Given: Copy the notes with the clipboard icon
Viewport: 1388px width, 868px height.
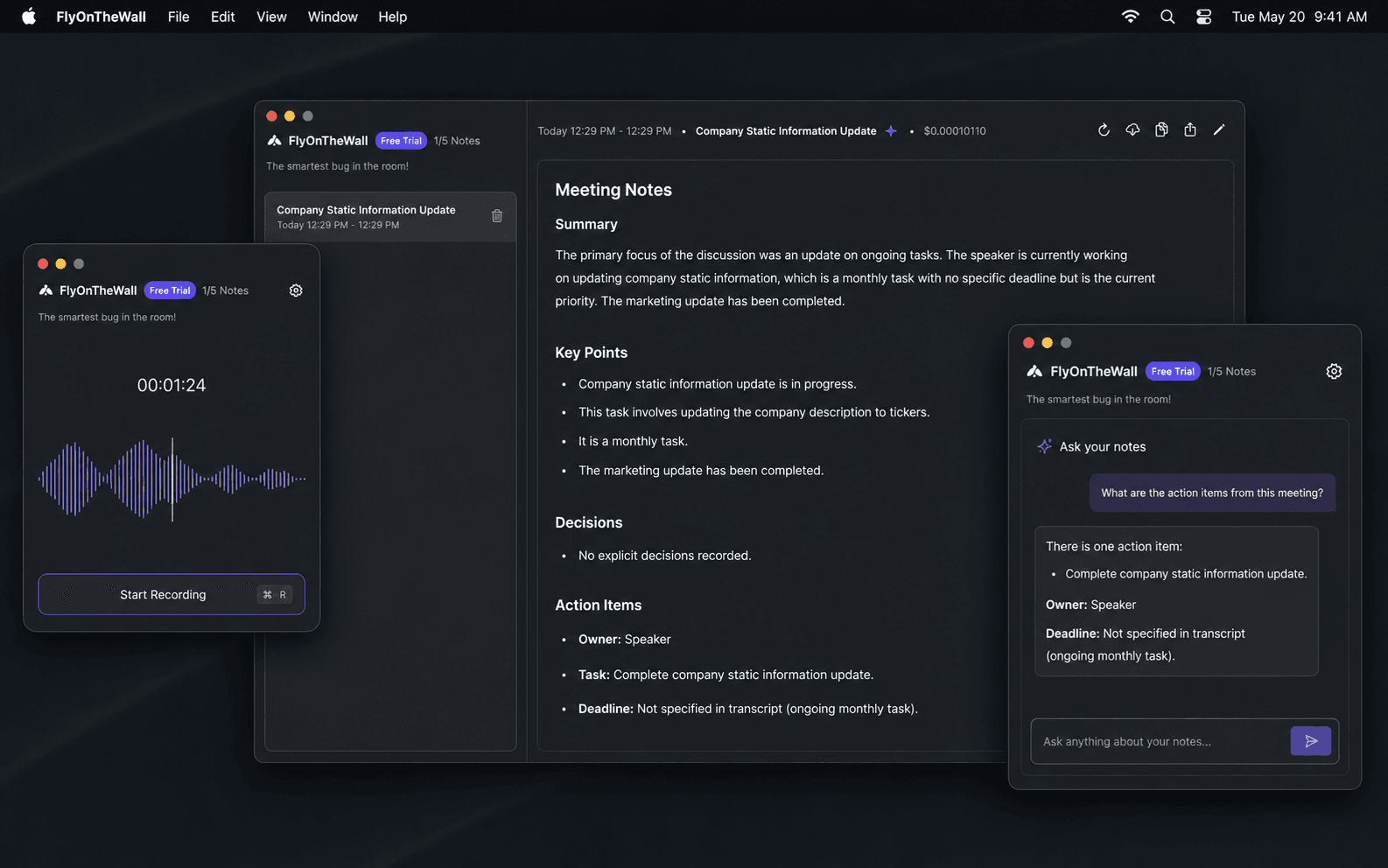Looking at the screenshot, I should (x=1161, y=130).
